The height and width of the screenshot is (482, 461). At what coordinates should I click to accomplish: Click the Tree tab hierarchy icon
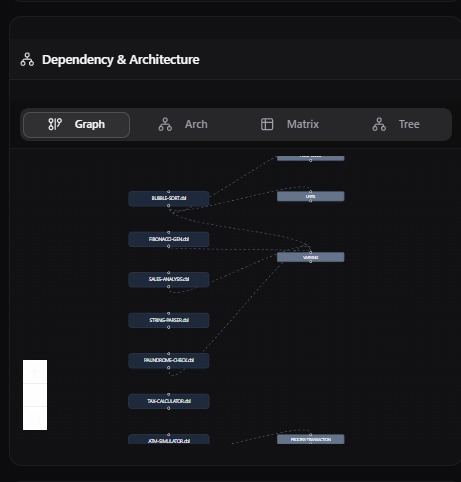[379, 124]
